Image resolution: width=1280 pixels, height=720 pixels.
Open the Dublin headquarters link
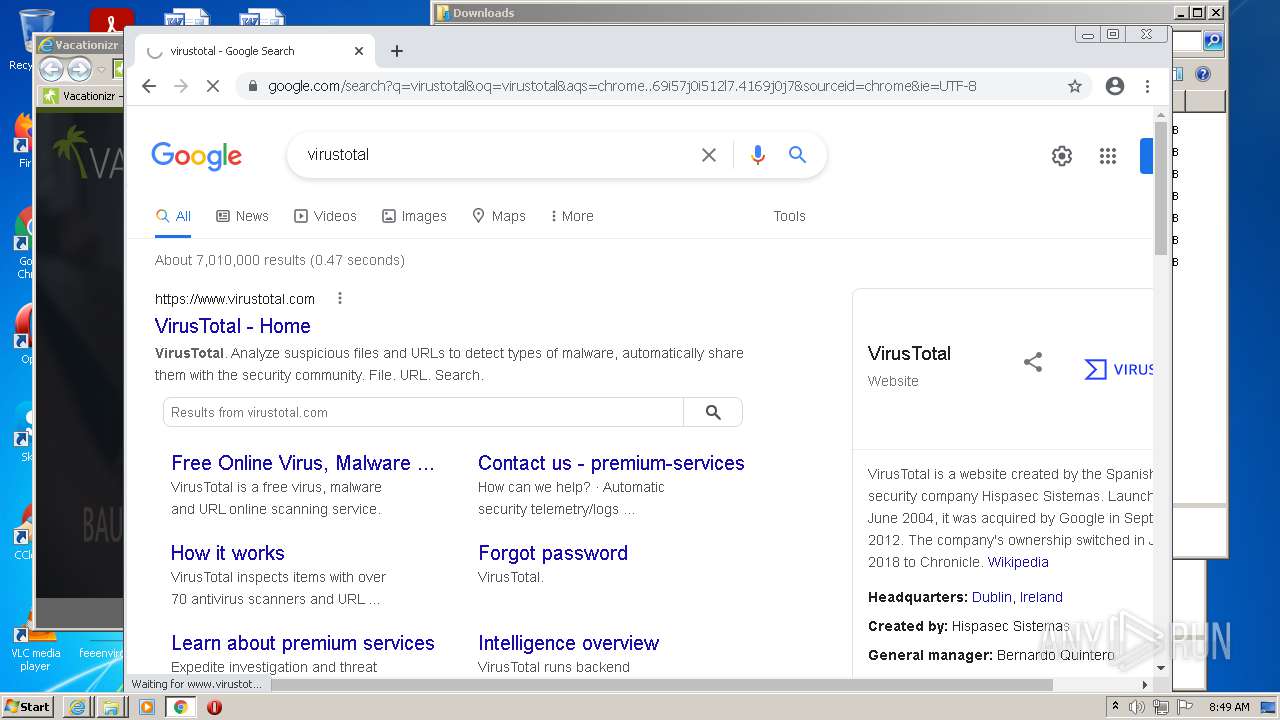click(x=992, y=597)
